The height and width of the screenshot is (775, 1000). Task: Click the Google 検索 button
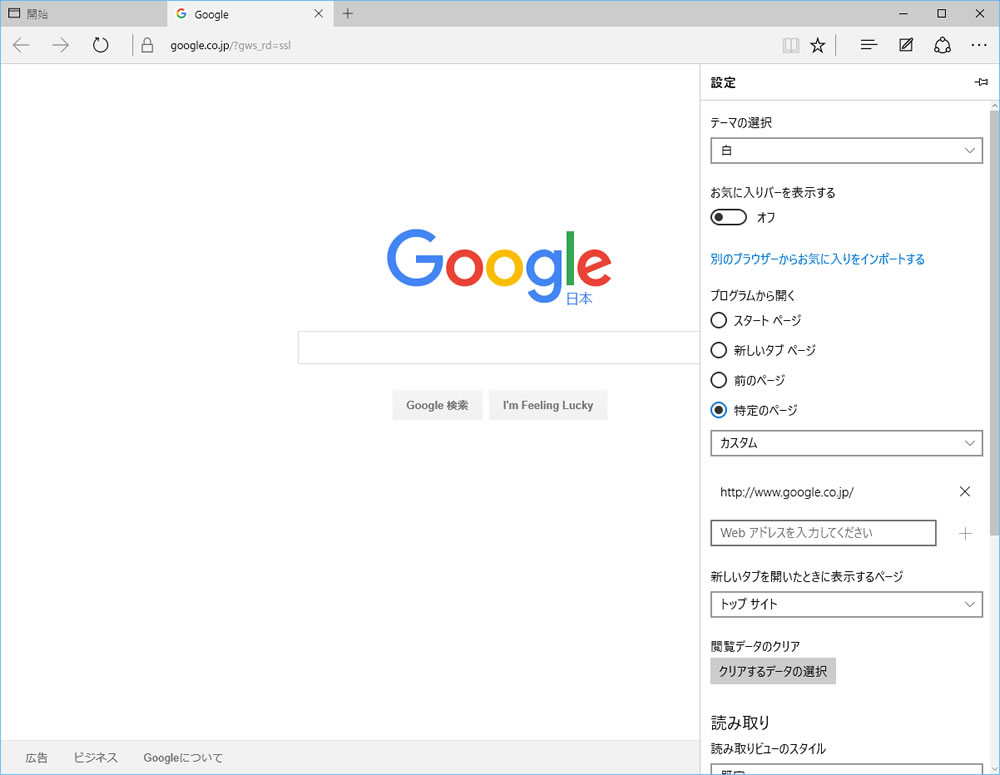437,405
